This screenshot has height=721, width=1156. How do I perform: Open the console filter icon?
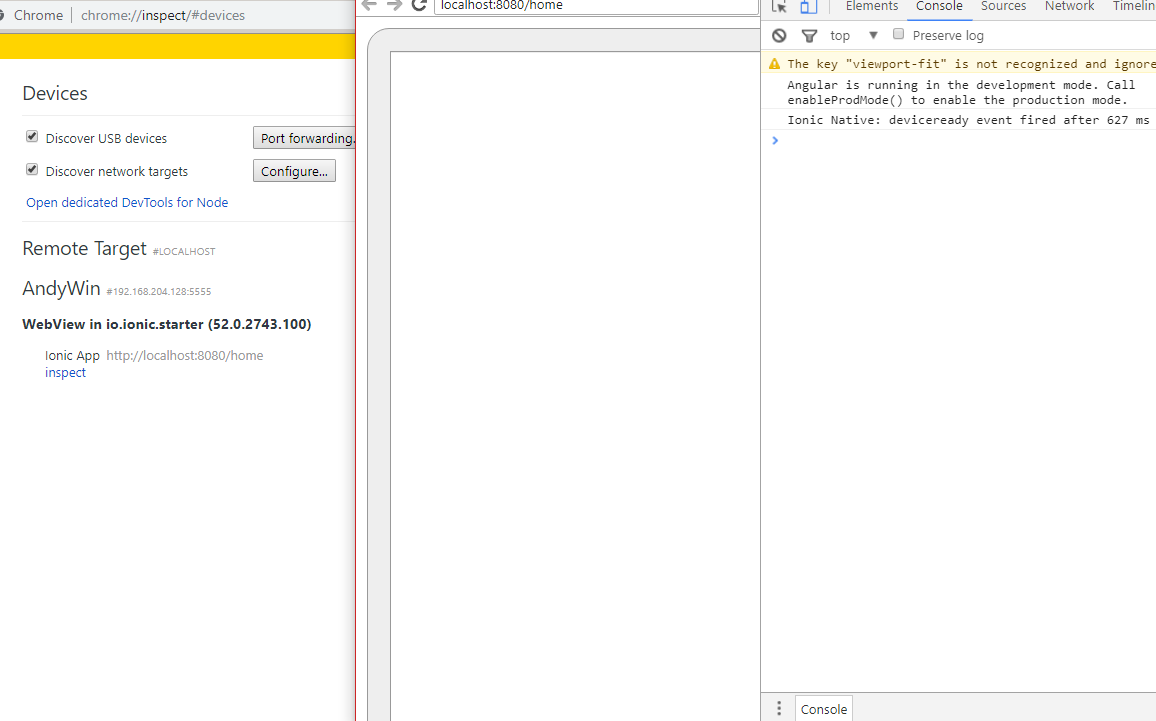[809, 34]
